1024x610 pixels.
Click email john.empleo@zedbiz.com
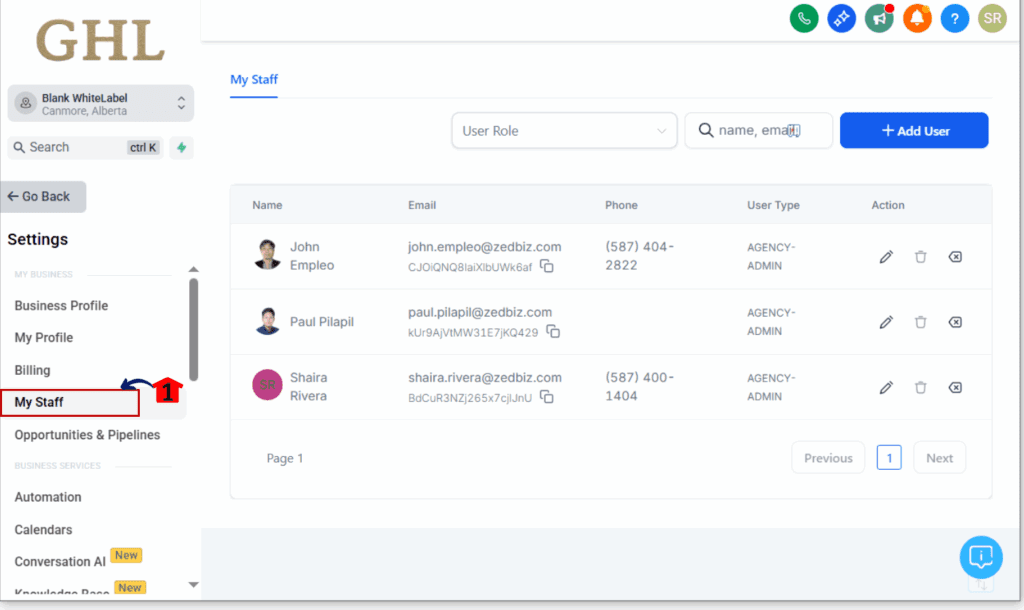click(485, 247)
